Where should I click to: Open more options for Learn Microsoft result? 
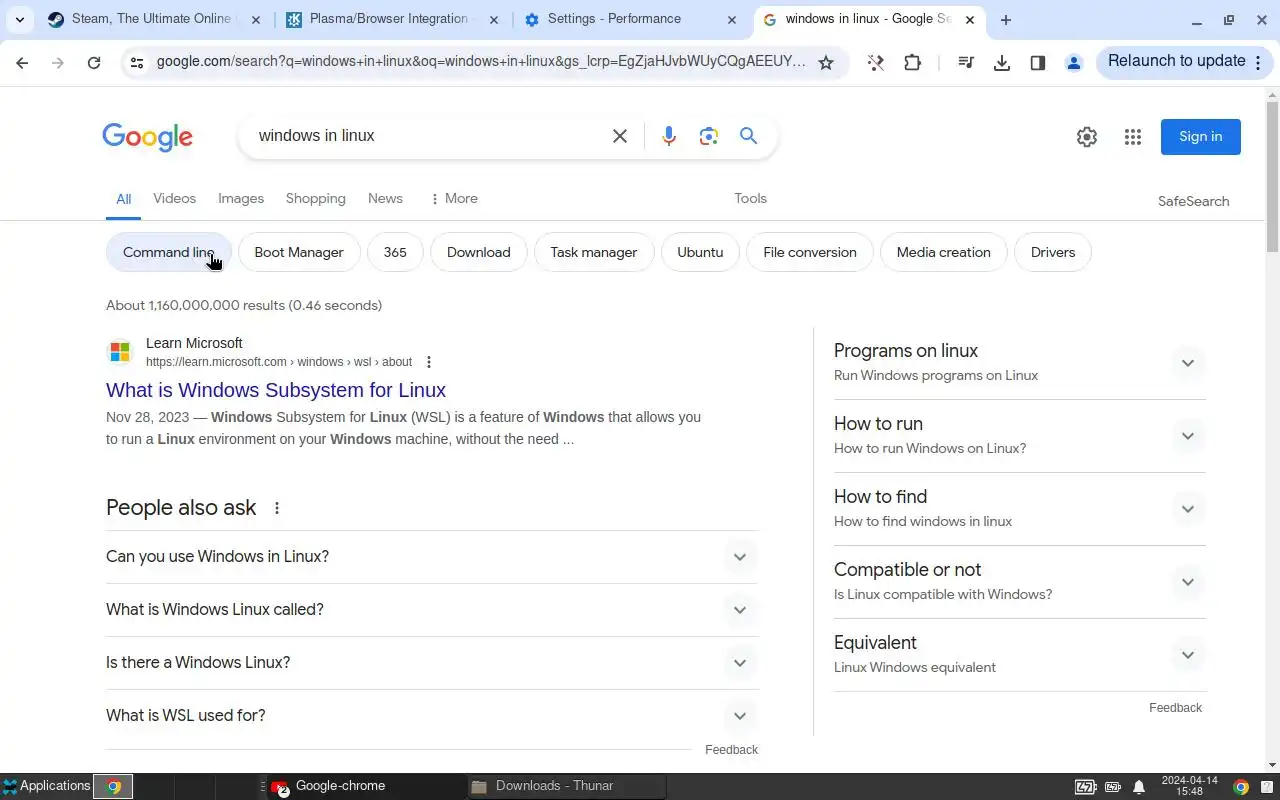[429, 362]
